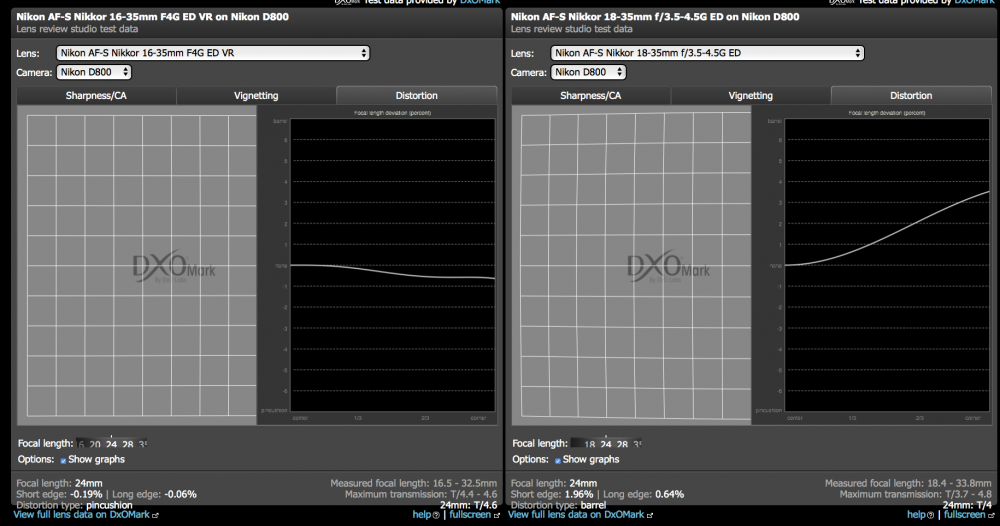Select the '24mm: T/4' transmission value

tap(967, 505)
